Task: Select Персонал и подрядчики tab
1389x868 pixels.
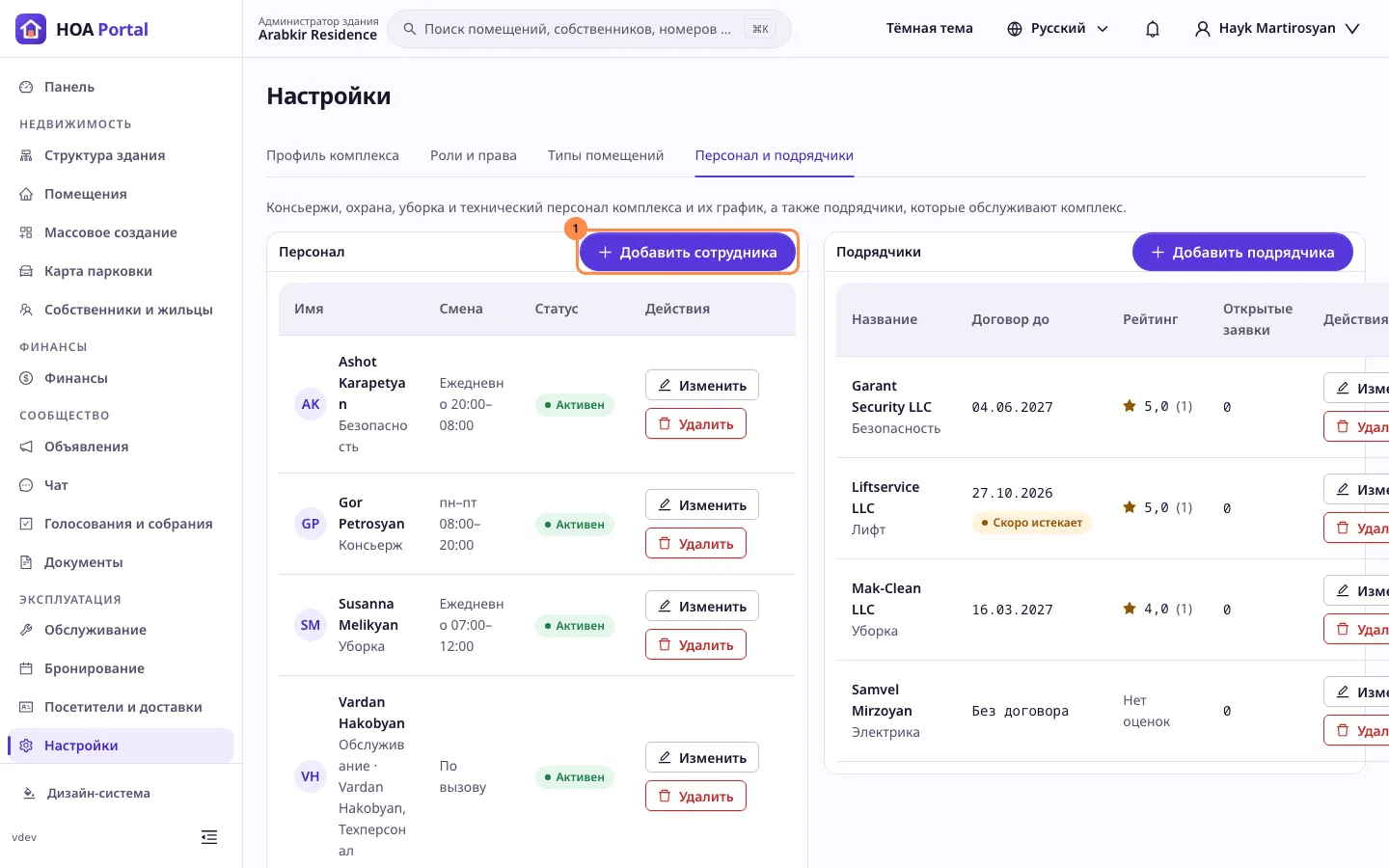Action: coord(775,155)
